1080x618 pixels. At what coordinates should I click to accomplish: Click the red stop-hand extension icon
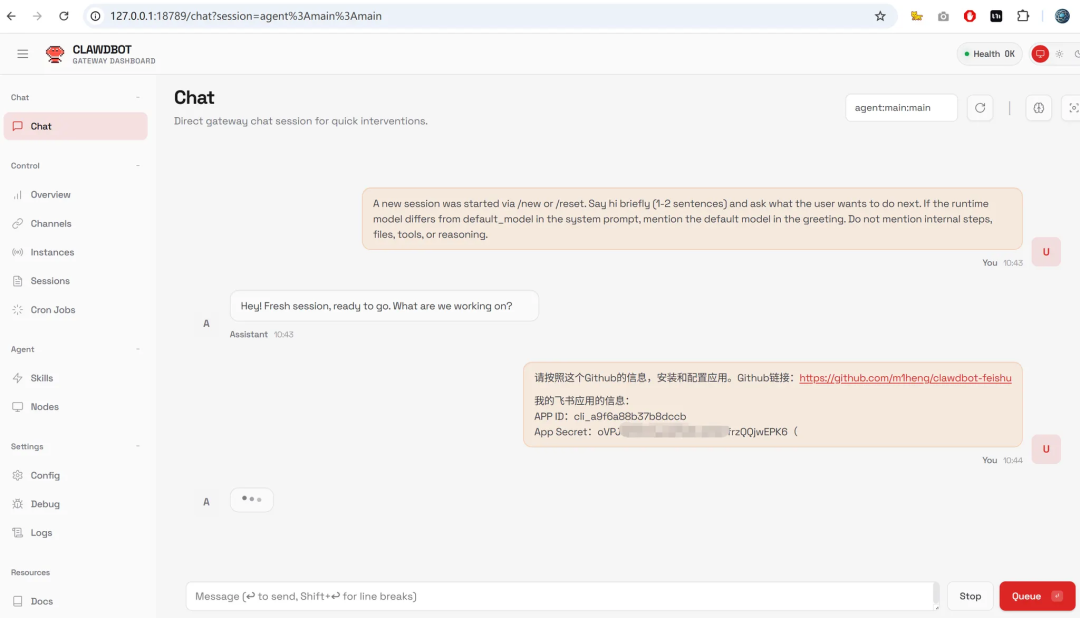(x=969, y=16)
